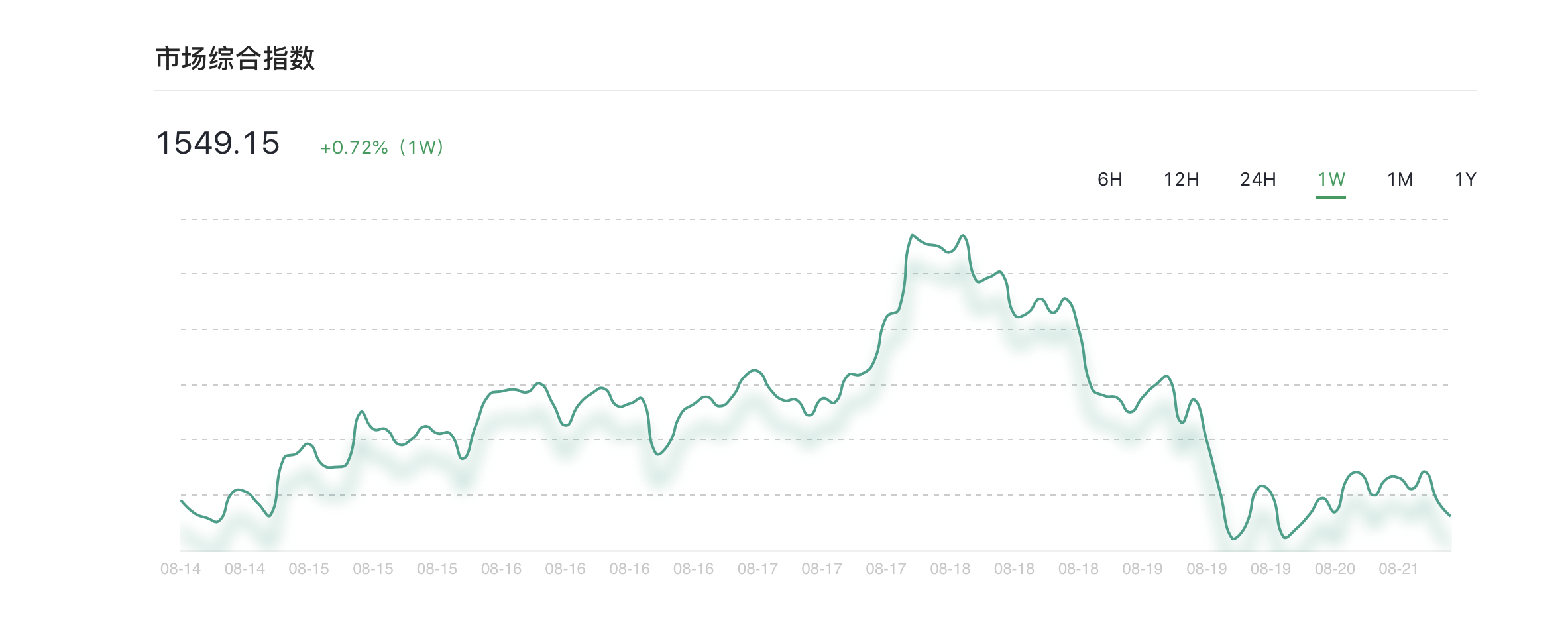Image resolution: width=1568 pixels, height=639 pixels.
Task: Show the 24H chart range
Action: [x=1258, y=180]
